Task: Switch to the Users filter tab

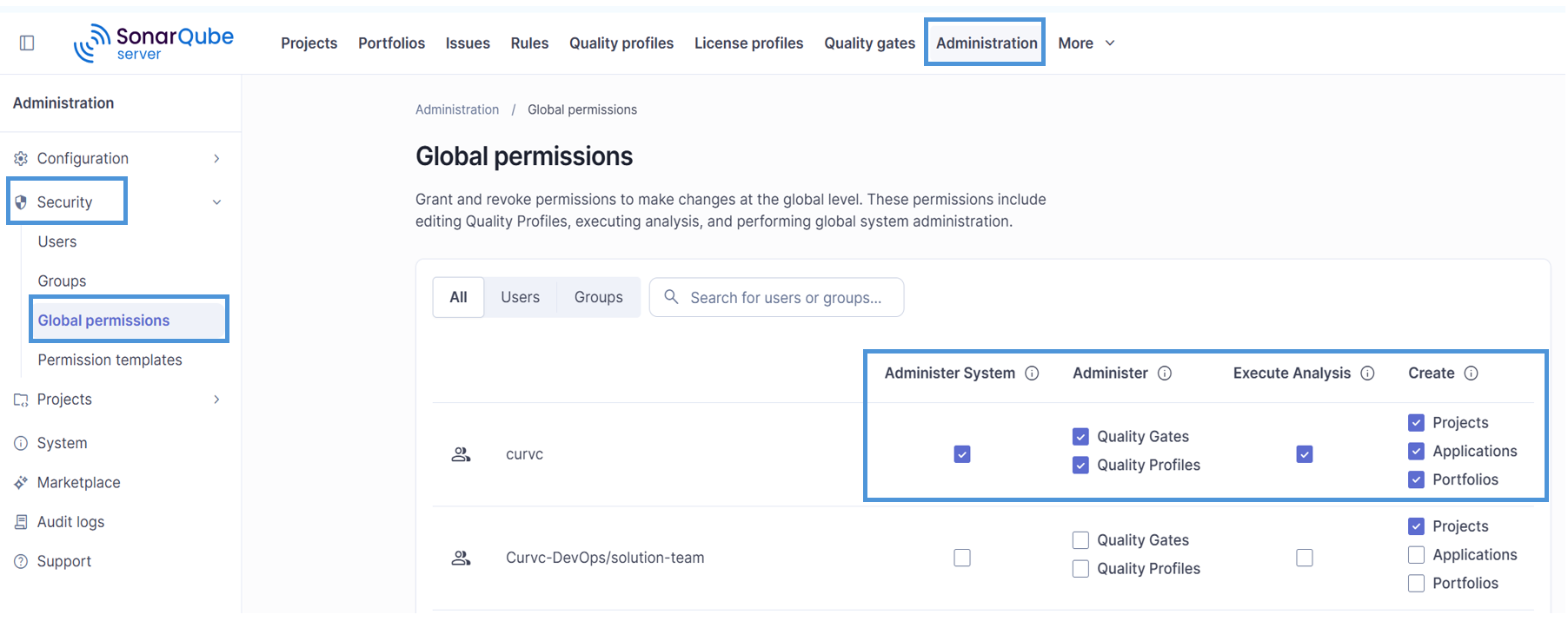Action: click(520, 297)
